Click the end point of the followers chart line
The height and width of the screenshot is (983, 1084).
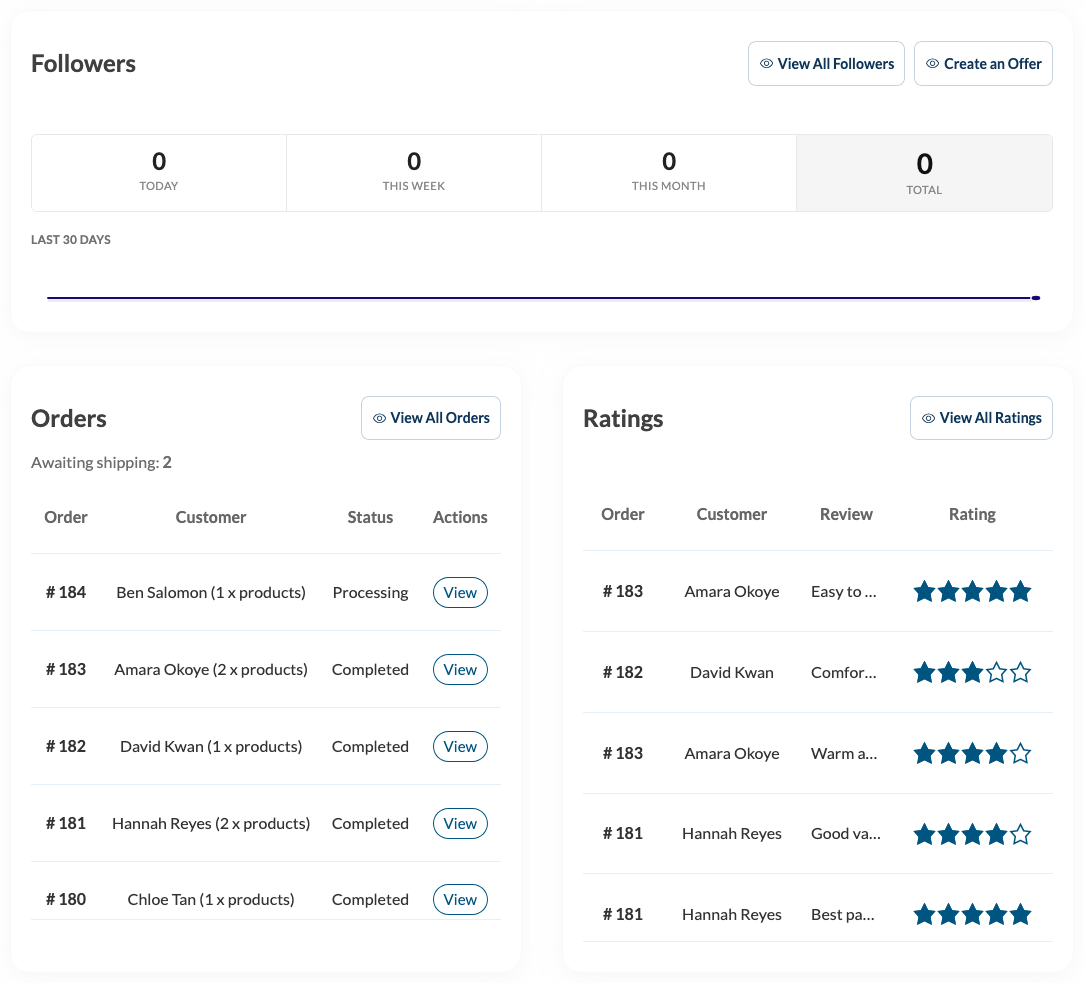(1036, 298)
